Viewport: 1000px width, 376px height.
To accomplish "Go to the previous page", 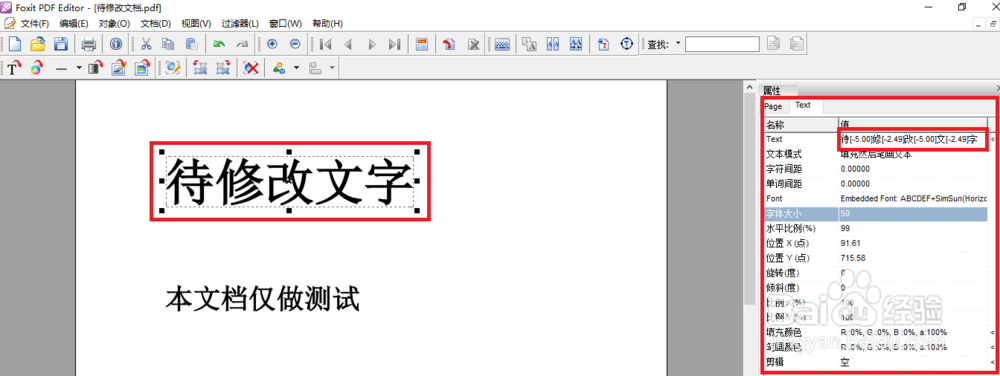I will pyautogui.click(x=348, y=44).
